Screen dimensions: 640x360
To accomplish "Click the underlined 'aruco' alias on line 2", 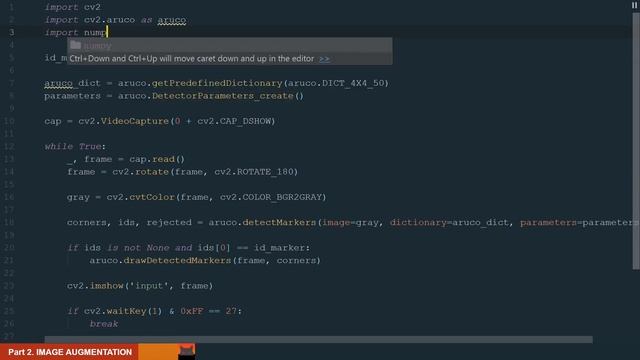I will [x=172, y=20].
